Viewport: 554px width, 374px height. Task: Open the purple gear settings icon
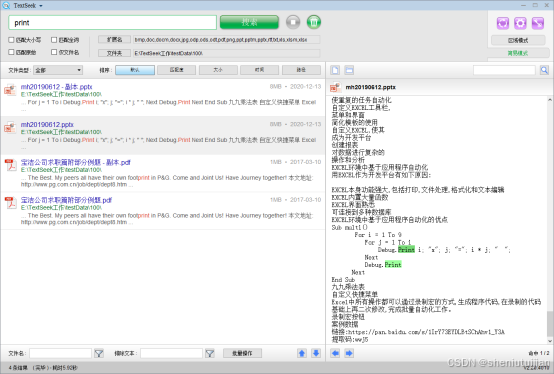[x=520, y=23]
